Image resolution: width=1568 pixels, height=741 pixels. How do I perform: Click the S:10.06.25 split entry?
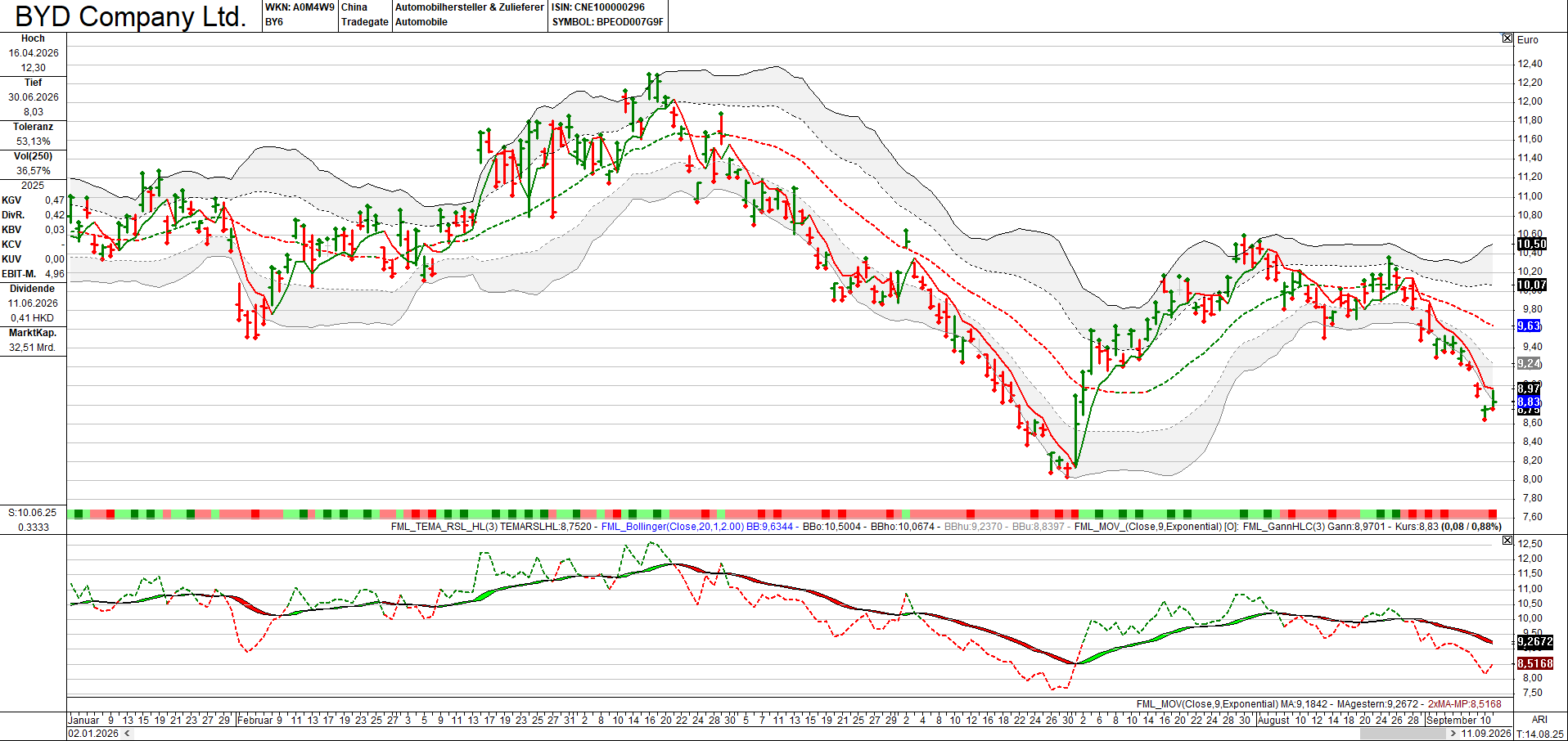[33, 513]
